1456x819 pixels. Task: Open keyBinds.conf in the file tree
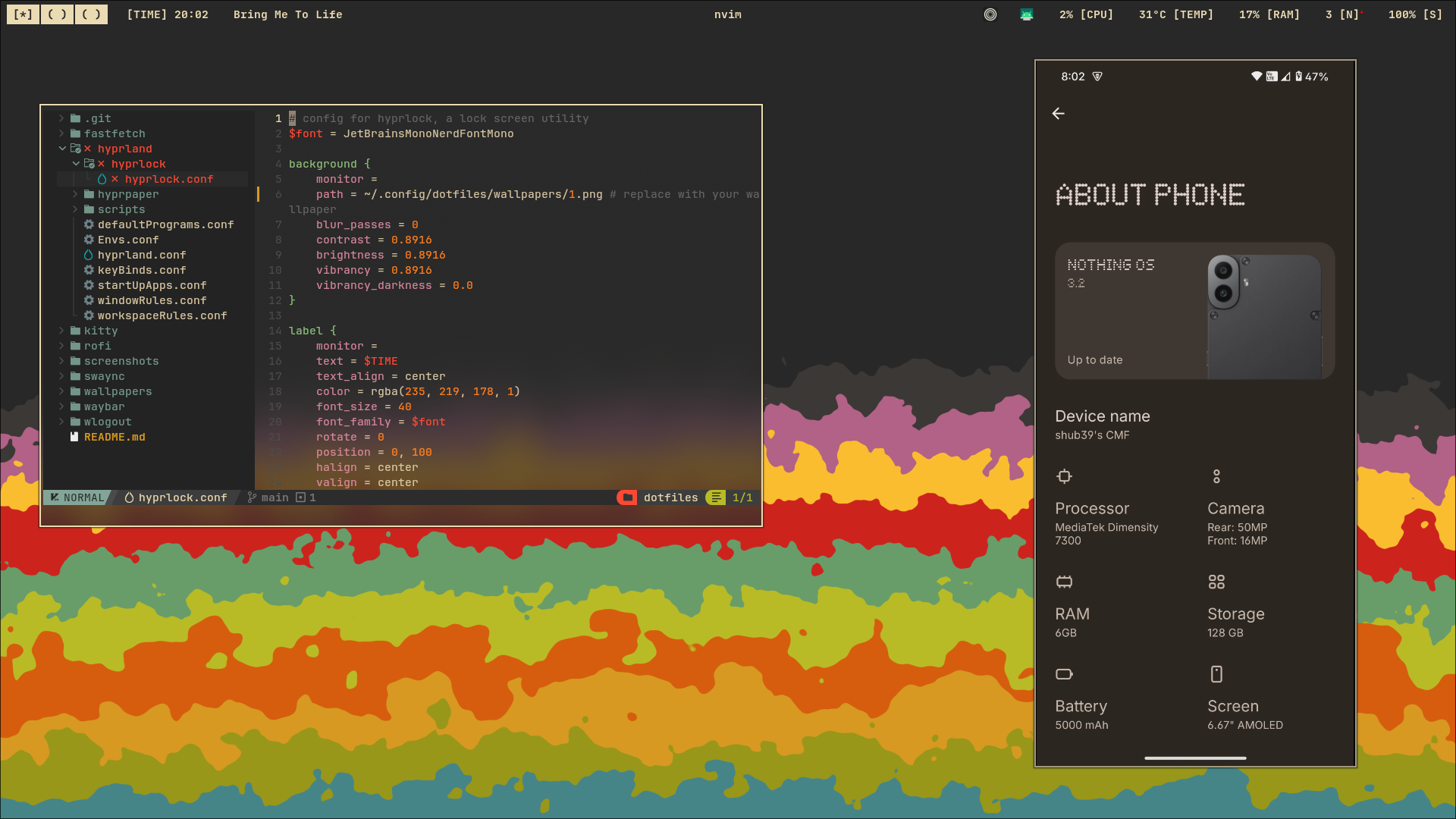click(x=142, y=270)
